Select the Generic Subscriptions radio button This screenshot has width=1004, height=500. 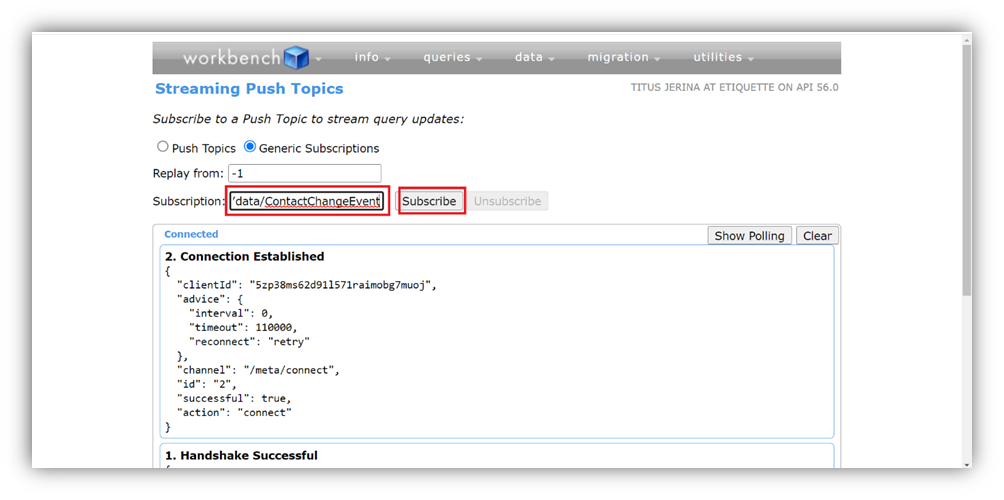click(x=250, y=147)
